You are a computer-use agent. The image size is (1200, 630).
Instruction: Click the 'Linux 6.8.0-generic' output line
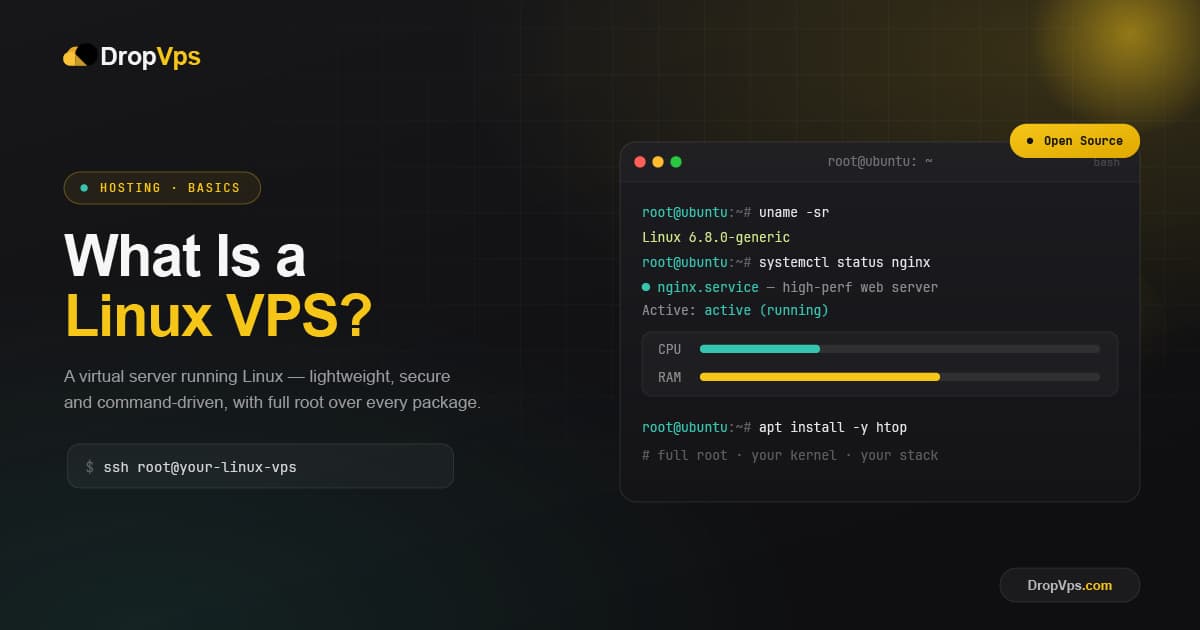click(716, 237)
